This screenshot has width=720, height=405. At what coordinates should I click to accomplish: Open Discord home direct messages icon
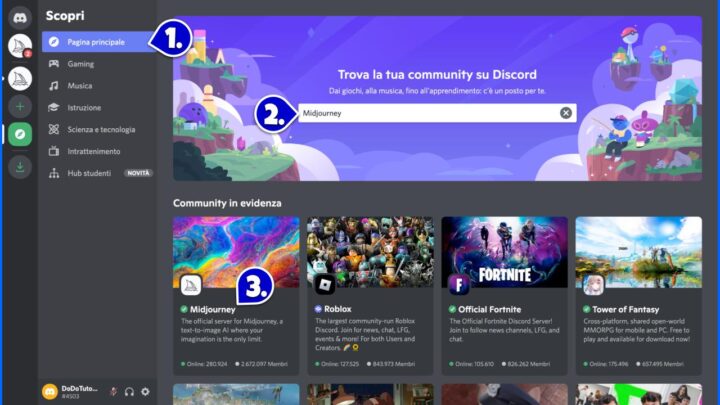point(20,18)
